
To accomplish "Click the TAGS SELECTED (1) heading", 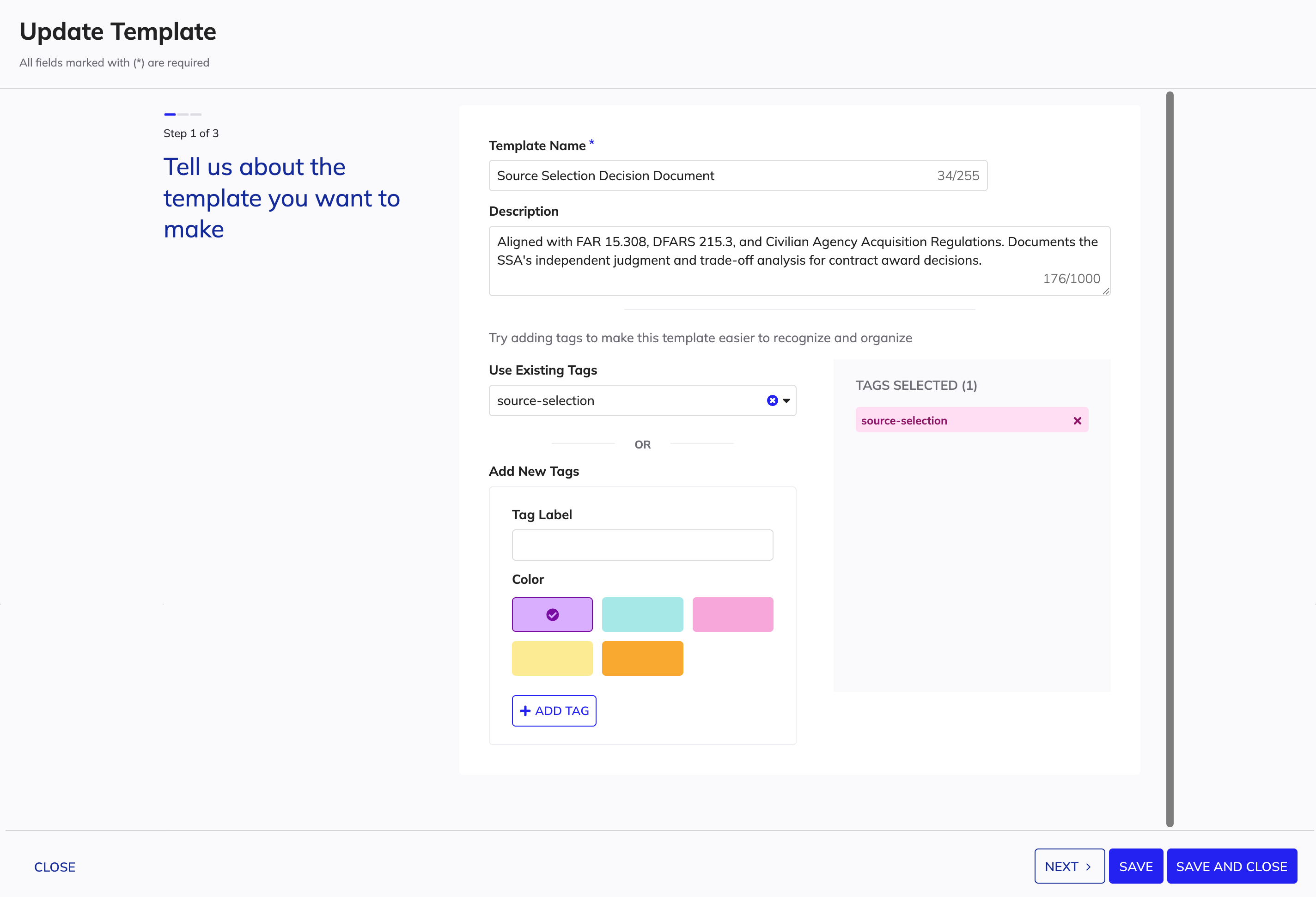I will [x=916, y=385].
